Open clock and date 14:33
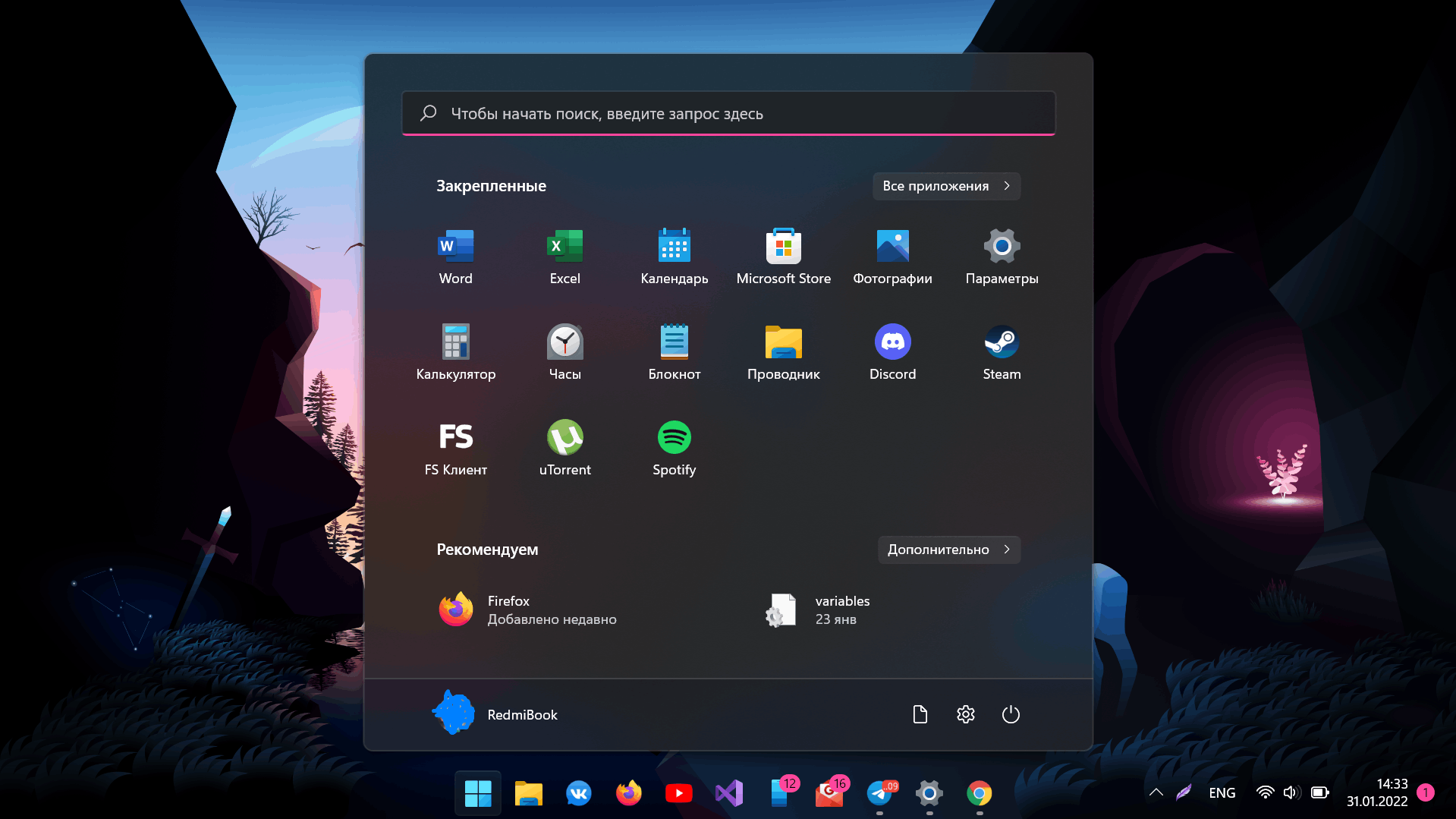1456x819 pixels. [x=1377, y=792]
